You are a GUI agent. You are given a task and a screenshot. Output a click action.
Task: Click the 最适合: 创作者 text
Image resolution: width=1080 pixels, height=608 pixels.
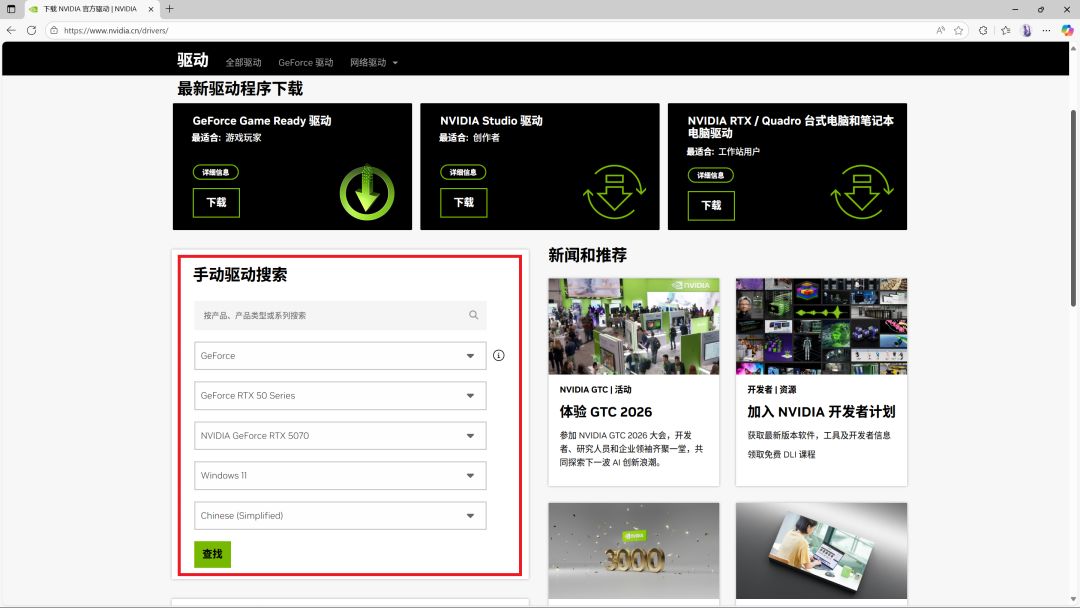(469, 138)
